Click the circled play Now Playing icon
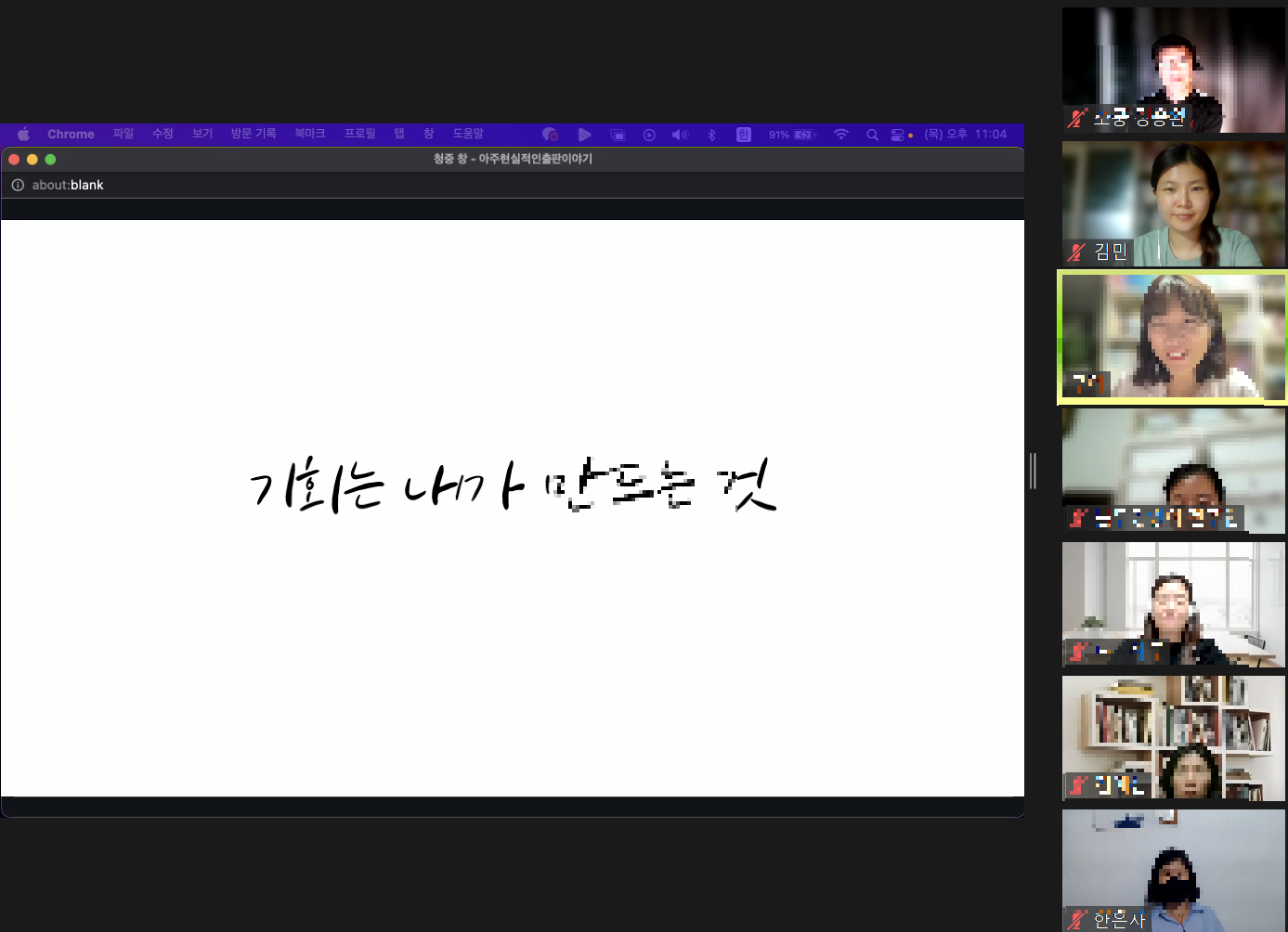 (x=649, y=135)
